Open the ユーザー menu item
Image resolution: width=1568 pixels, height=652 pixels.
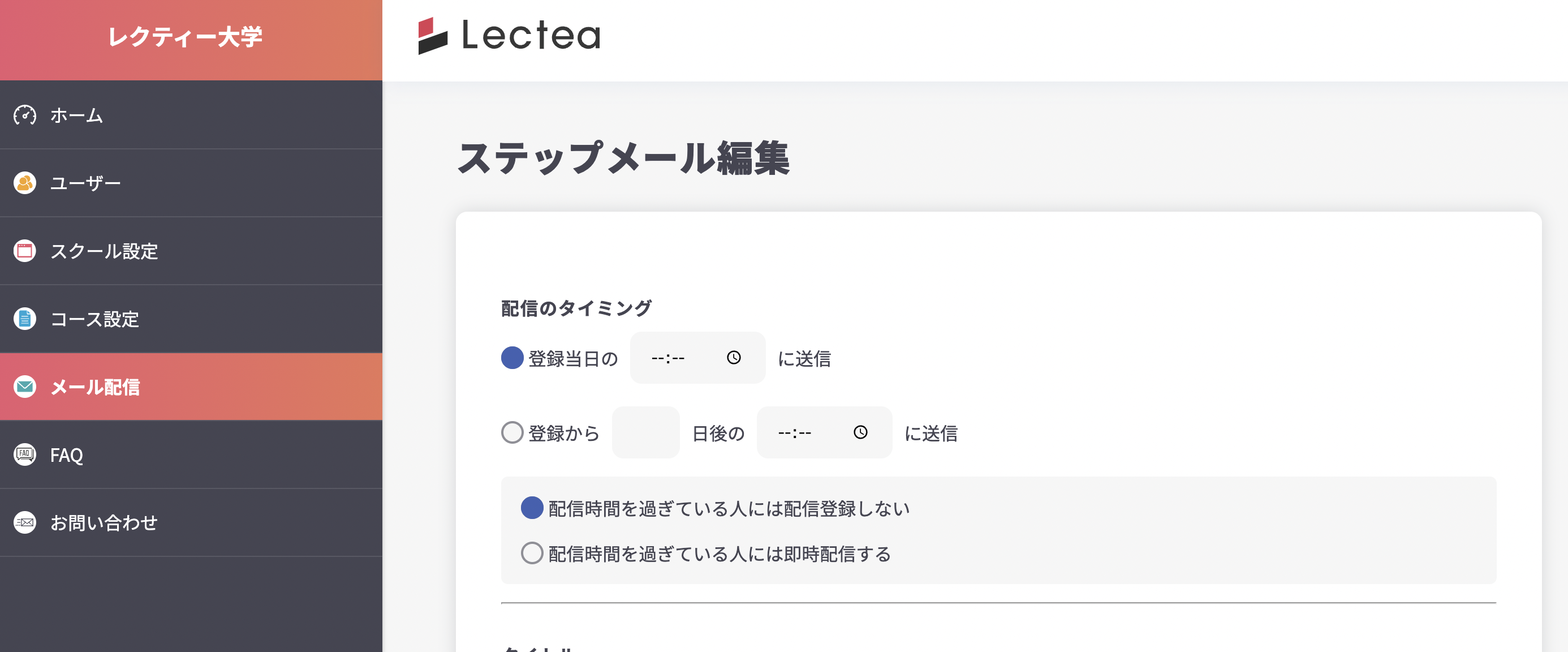(85, 183)
